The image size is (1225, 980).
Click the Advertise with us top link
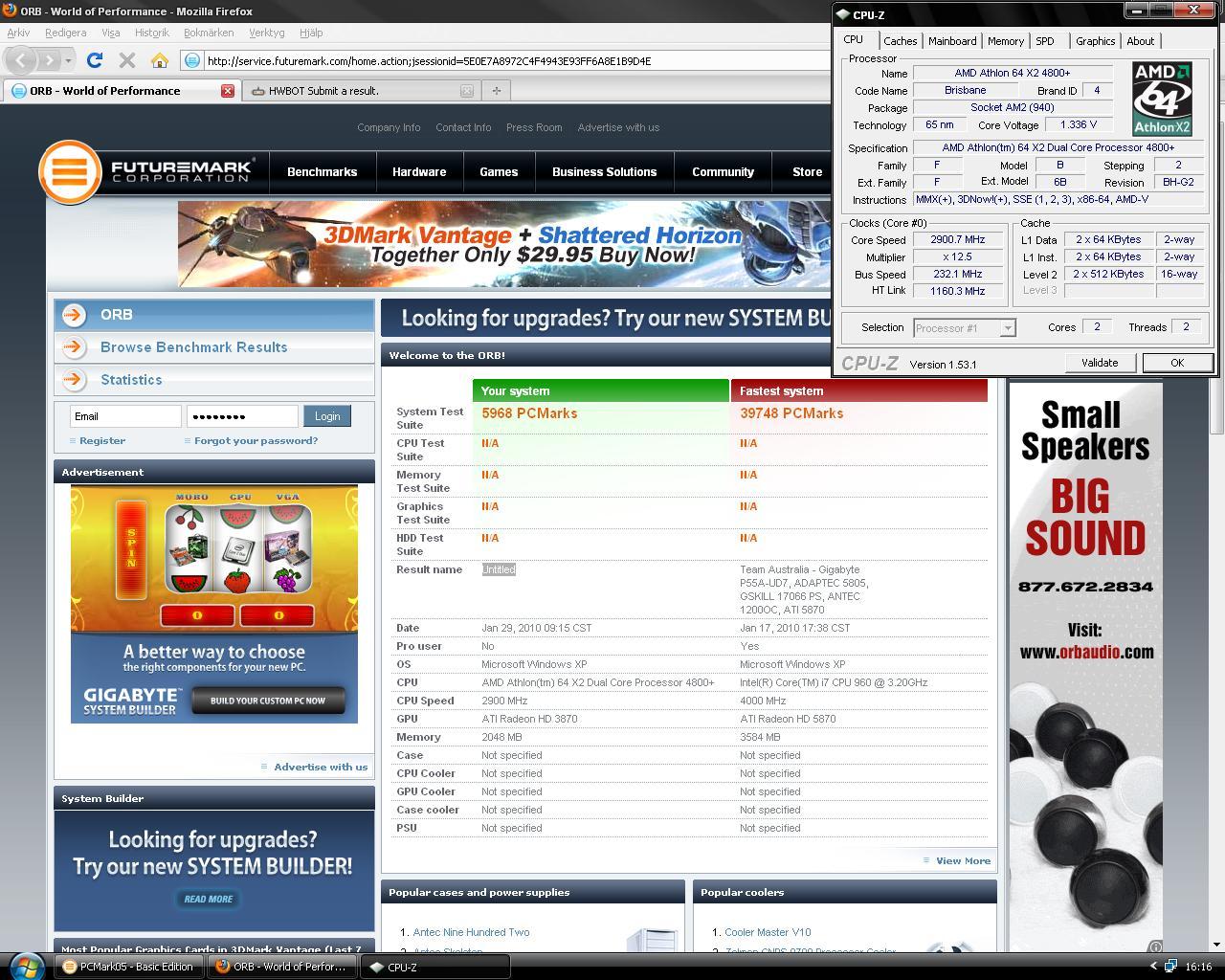point(618,127)
